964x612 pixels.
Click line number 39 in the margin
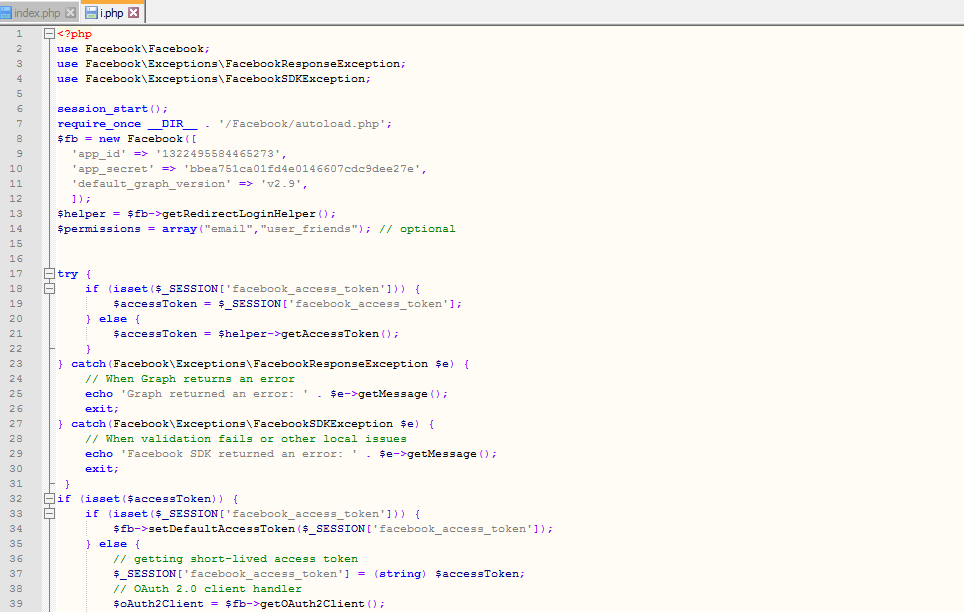(x=16, y=603)
